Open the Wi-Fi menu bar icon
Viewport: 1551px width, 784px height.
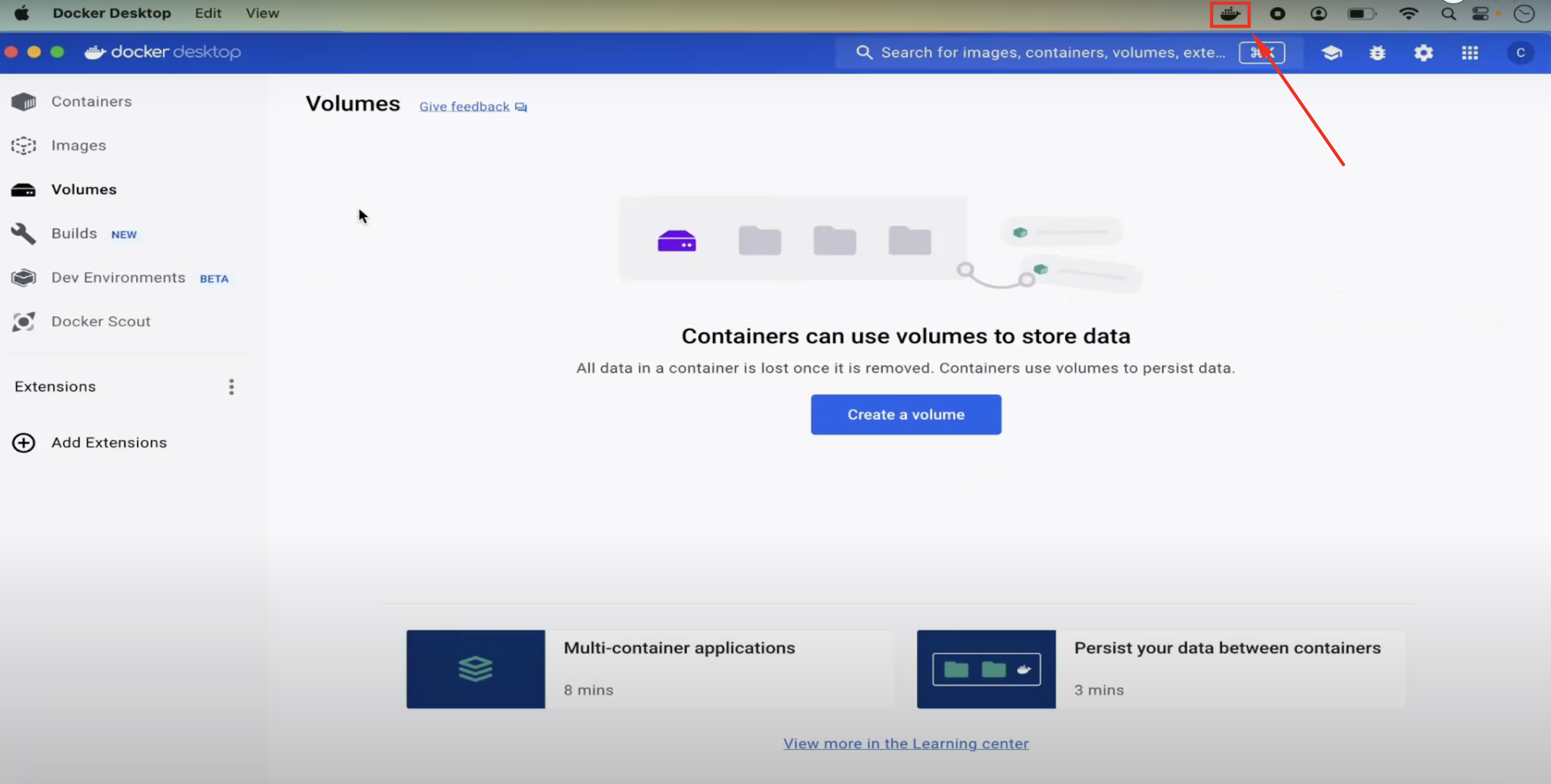pyautogui.click(x=1408, y=13)
